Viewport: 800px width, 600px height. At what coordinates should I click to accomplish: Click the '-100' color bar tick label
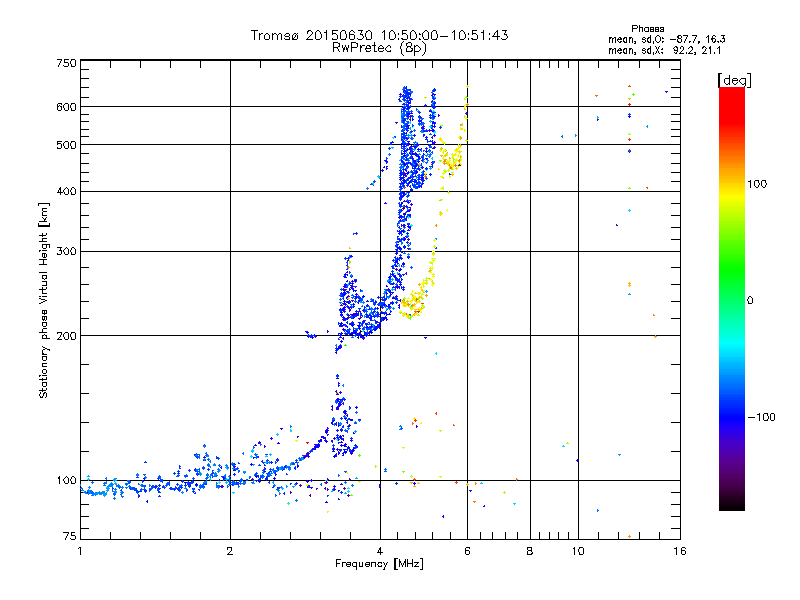761,417
